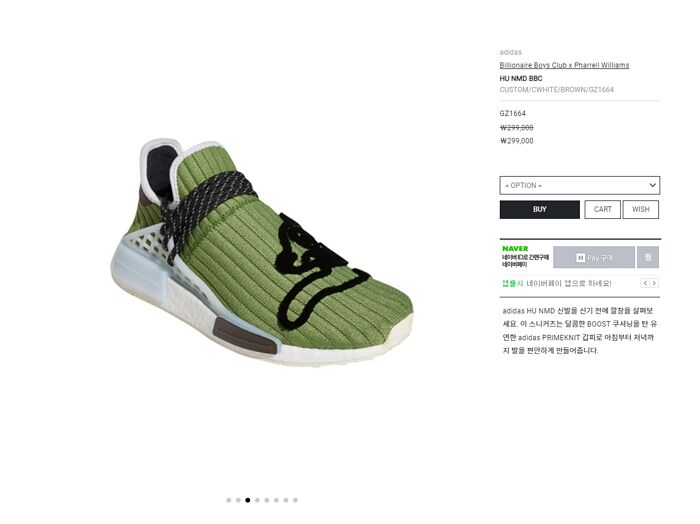Image resolution: width=700 pixels, height=524 pixels.
Task: Click the Naver Pay wishlist 찜 button
Action: click(x=648, y=258)
